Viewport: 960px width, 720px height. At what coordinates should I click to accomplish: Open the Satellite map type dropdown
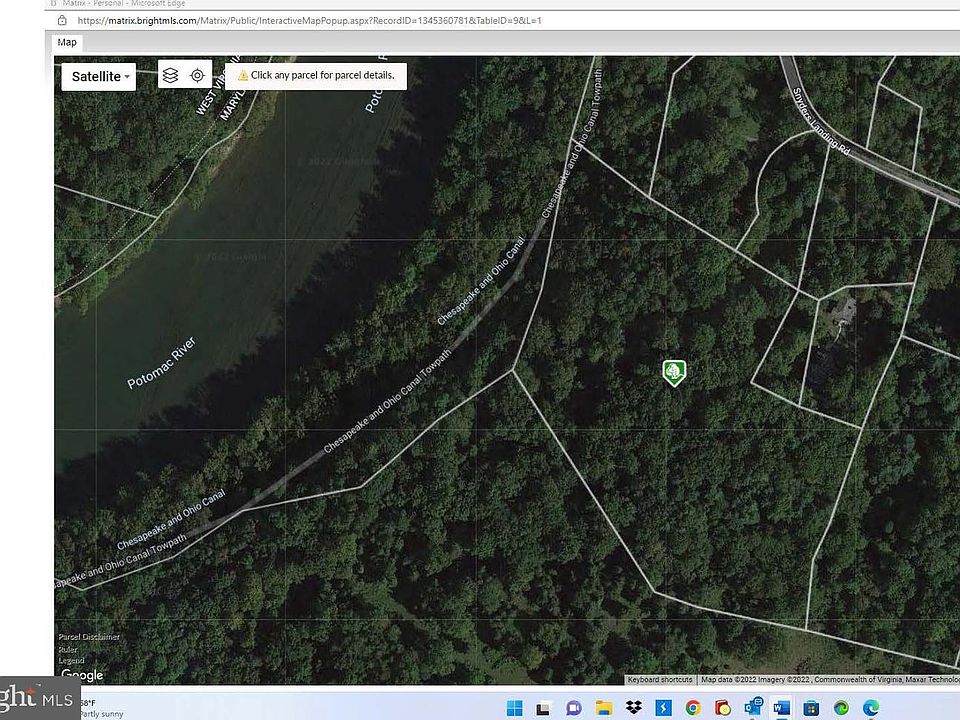[x=99, y=77]
